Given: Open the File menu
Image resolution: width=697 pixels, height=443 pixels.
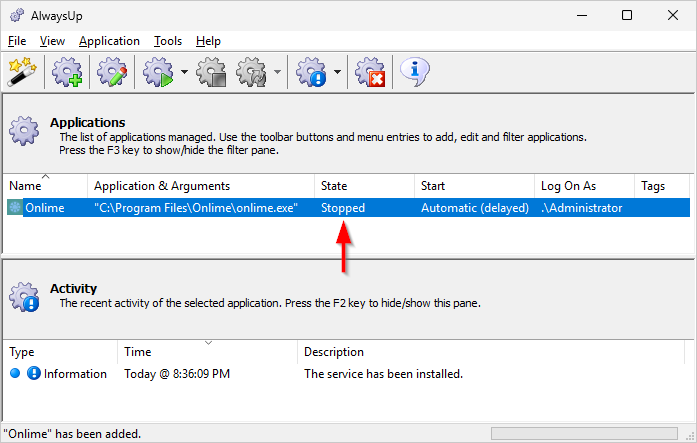Looking at the screenshot, I should (x=17, y=41).
